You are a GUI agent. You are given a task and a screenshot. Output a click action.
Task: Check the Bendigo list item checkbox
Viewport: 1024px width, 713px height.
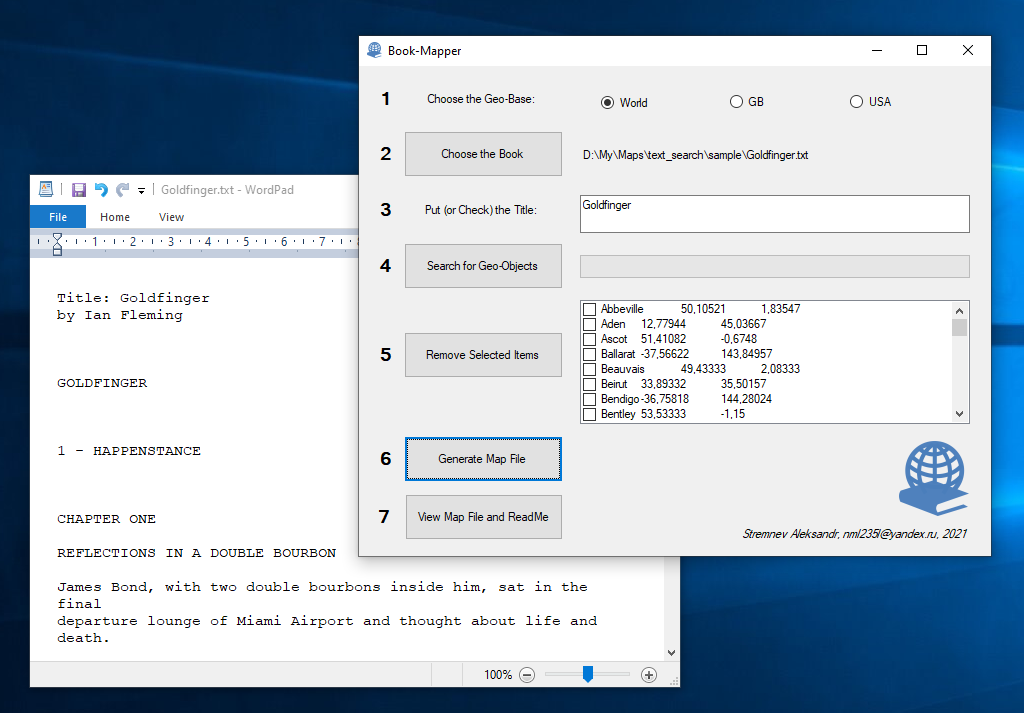pyautogui.click(x=589, y=400)
